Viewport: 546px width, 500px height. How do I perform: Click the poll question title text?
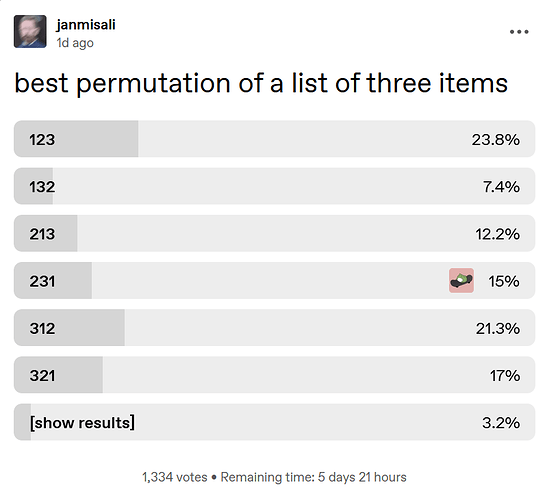pyautogui.click(x=261, y=83)
